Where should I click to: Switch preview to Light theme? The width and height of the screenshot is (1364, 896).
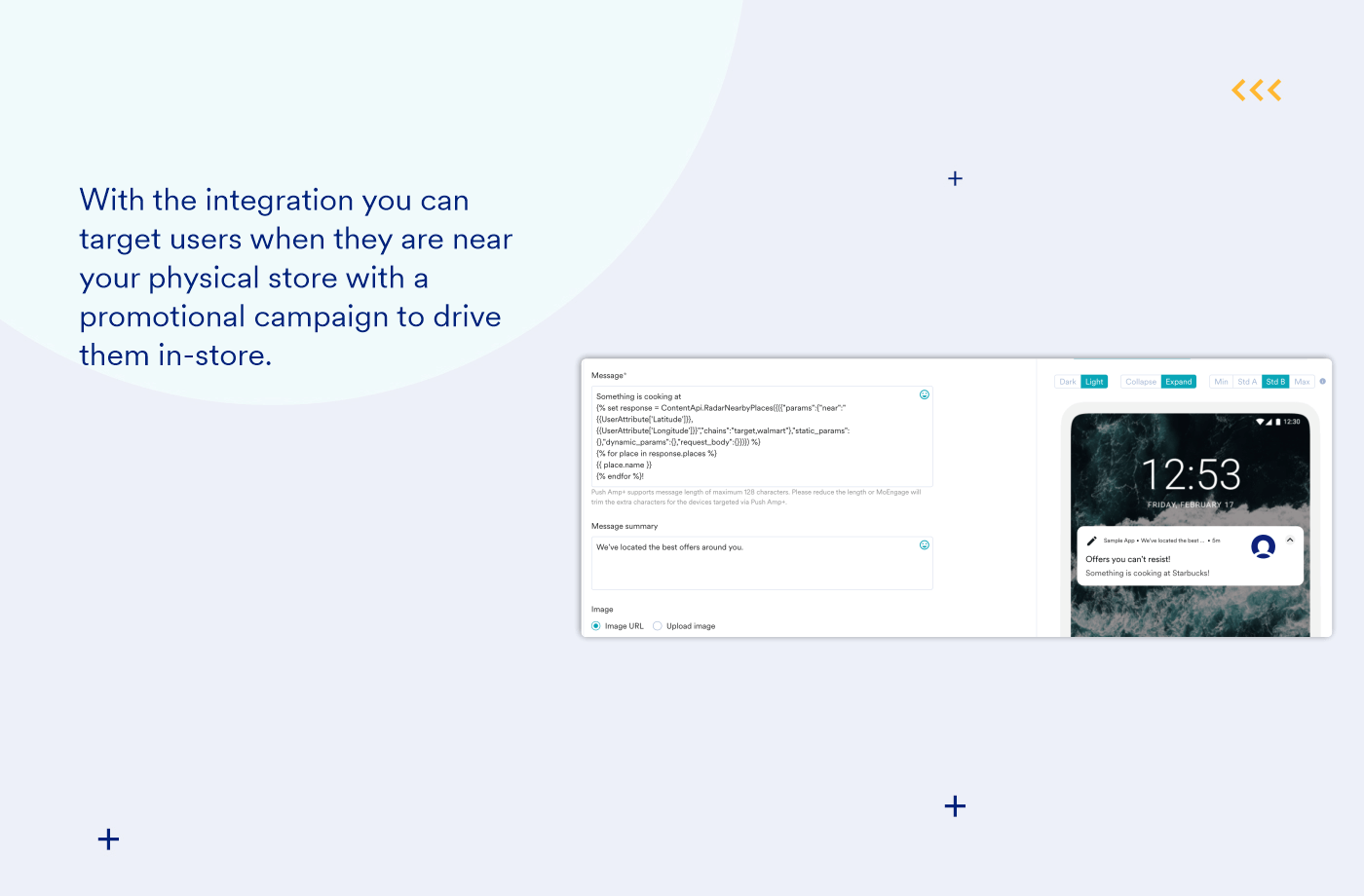point(1094,382)
